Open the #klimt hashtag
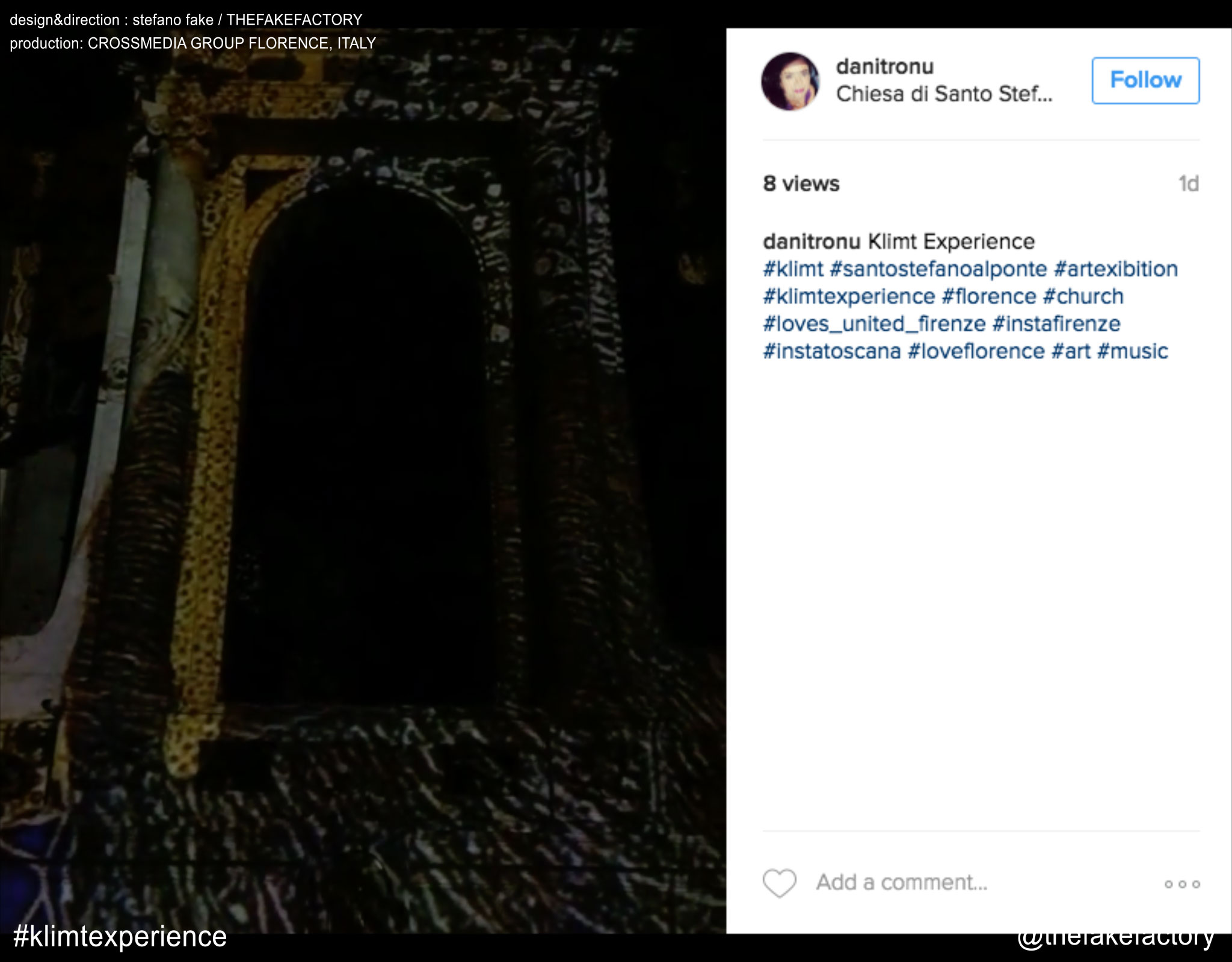Image resolution: width=1232 pixels, height=962 pixels. (x=793, y=269)
